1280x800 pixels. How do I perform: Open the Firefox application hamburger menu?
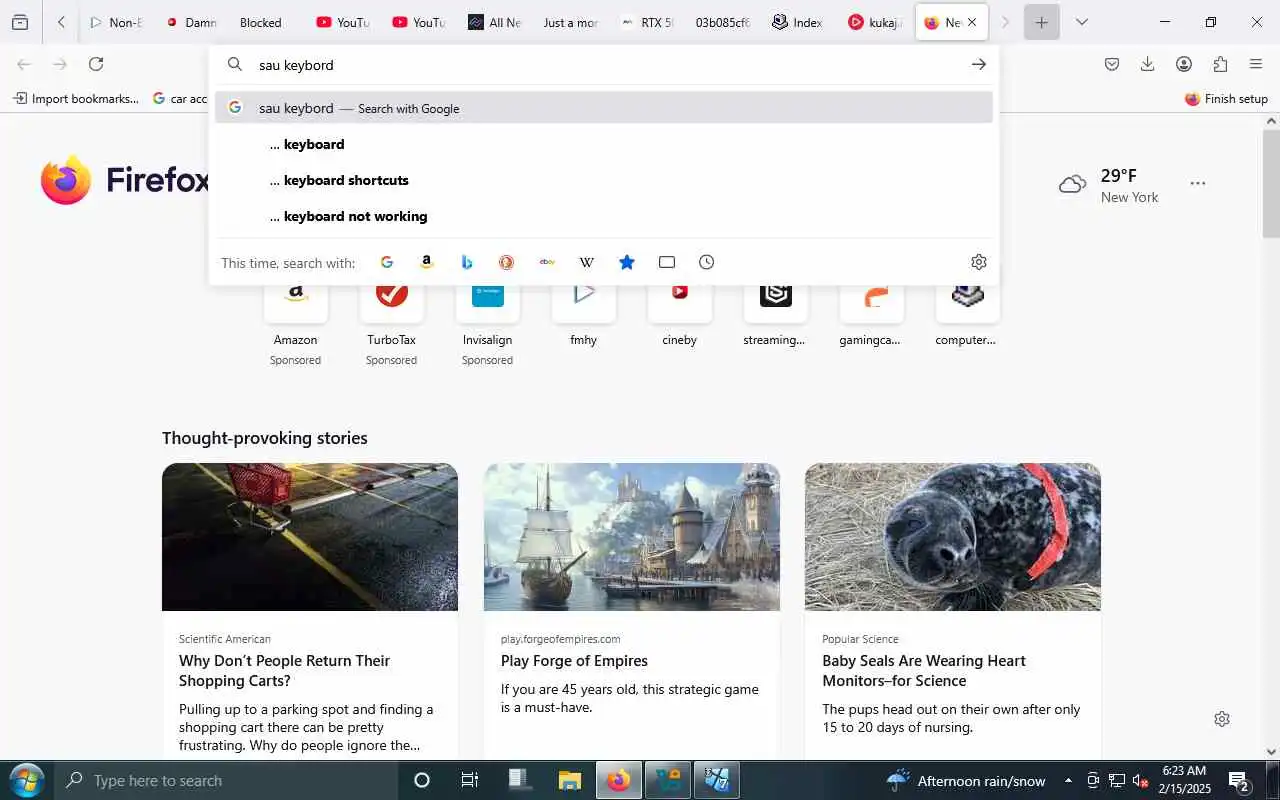(1256, 64)
